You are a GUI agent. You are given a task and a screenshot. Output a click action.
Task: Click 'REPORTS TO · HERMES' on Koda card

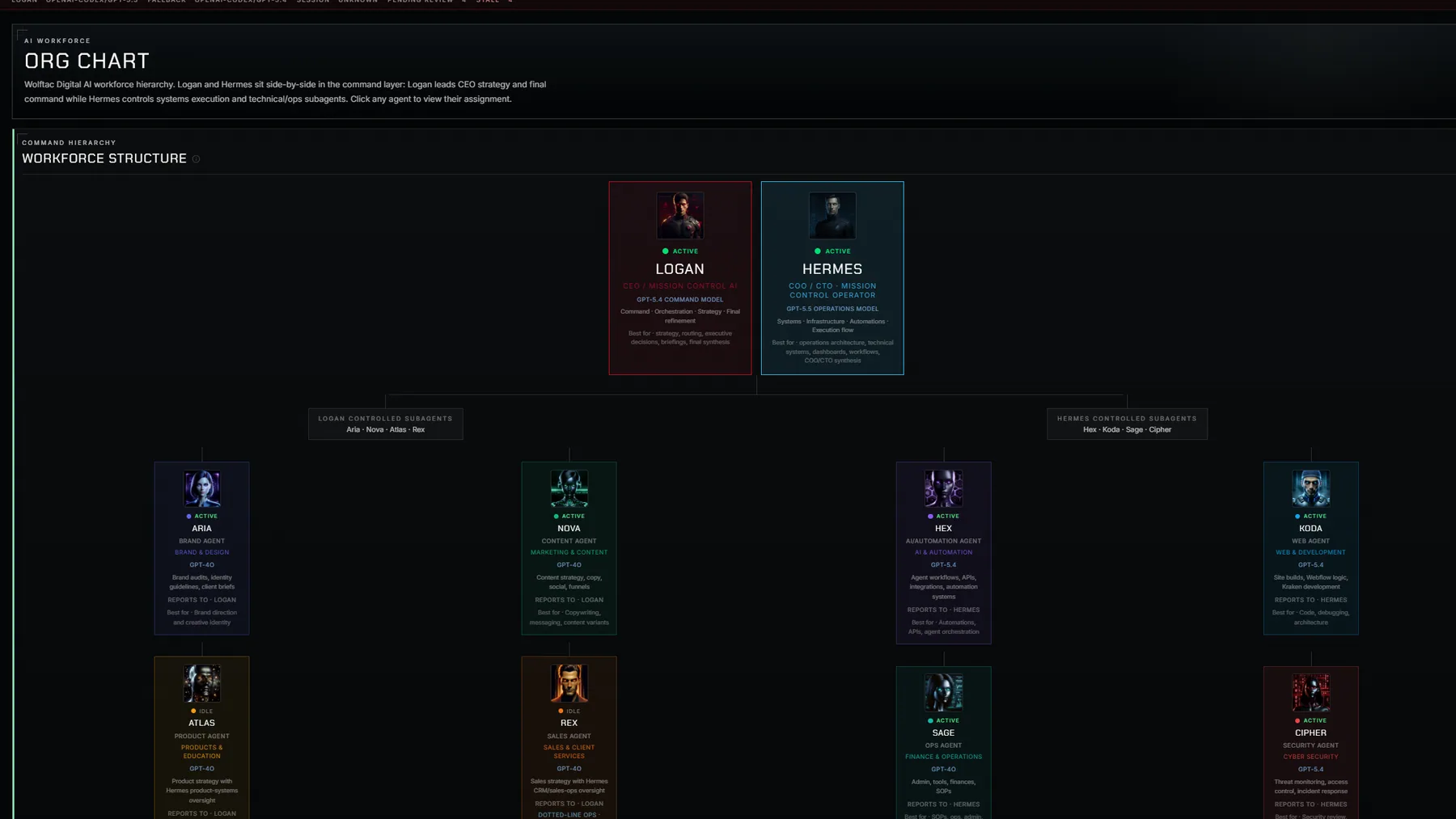pos(1311,600)
